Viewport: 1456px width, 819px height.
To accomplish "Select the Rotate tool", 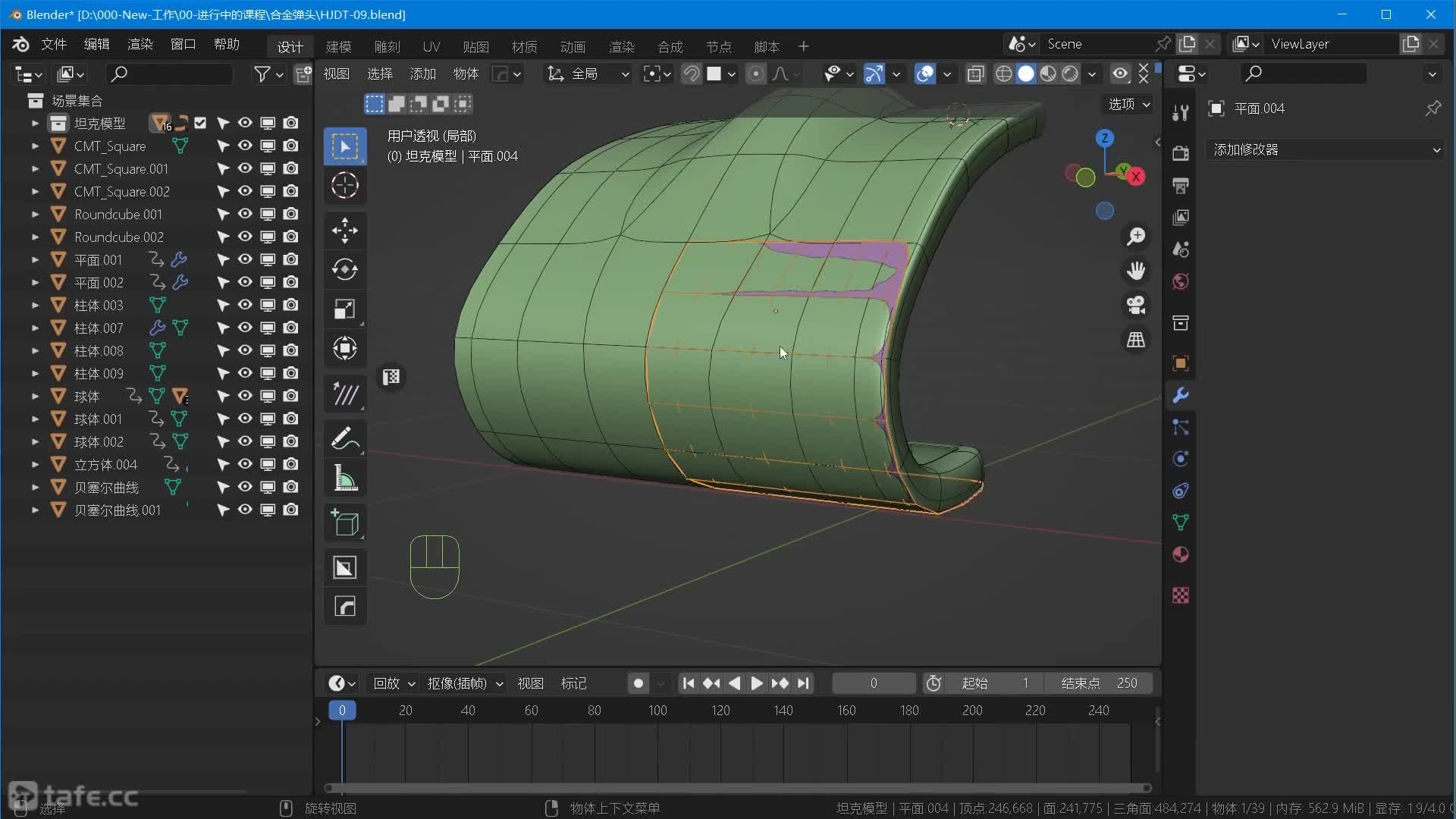I will pyautogui.click(x=345, y=270).
